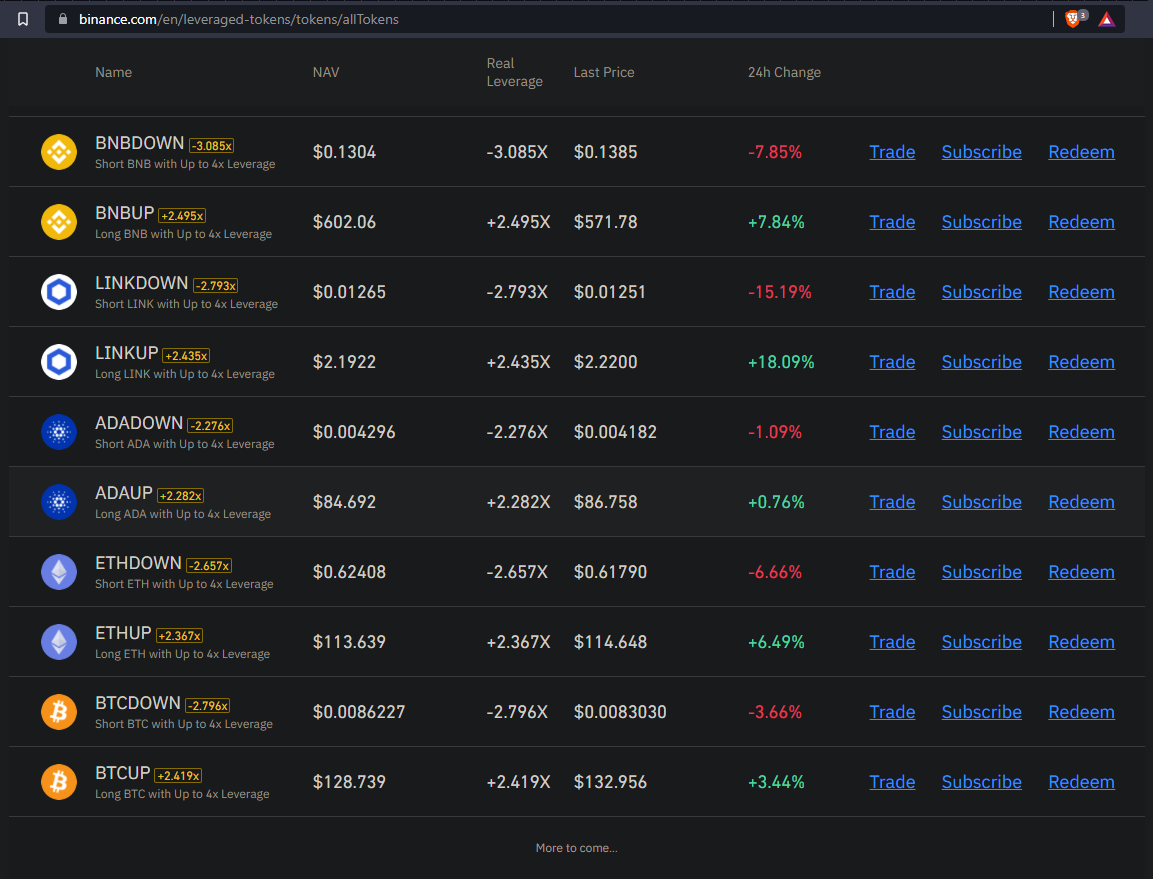Subscribe to BNBUP

coord(982,222)
